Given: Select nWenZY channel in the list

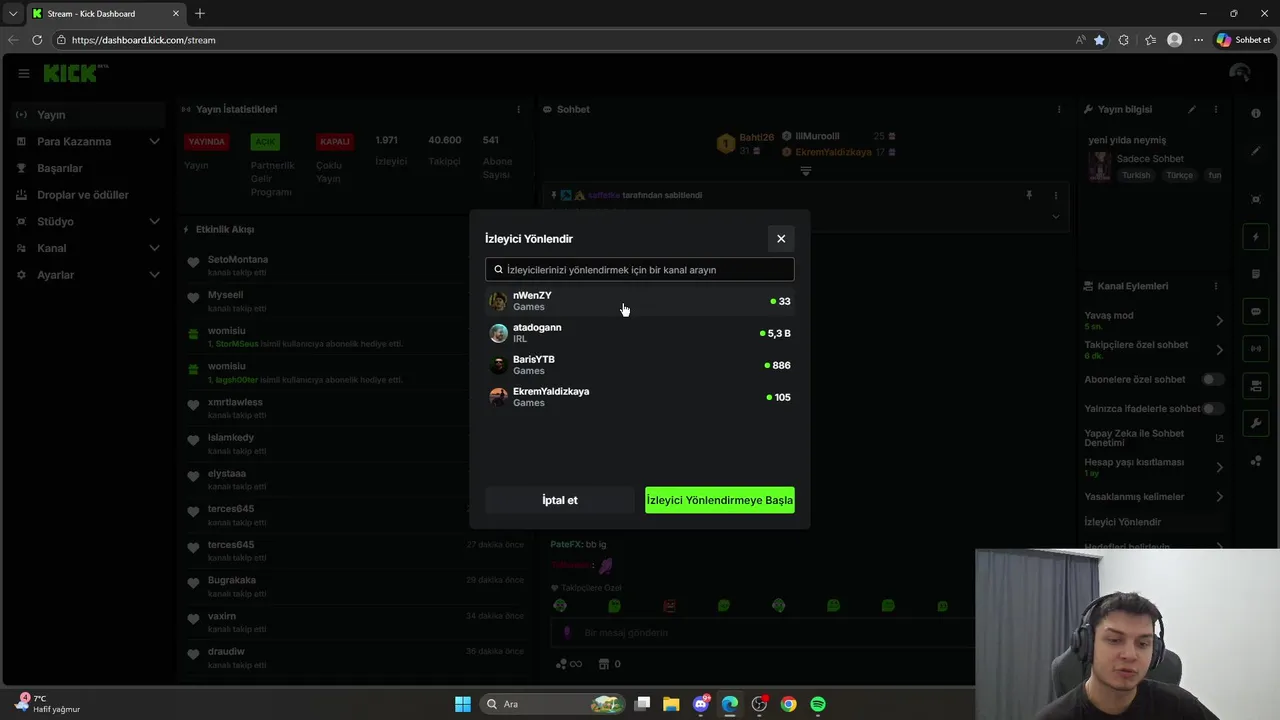Looking at the screenshot, I should (640, 301).
